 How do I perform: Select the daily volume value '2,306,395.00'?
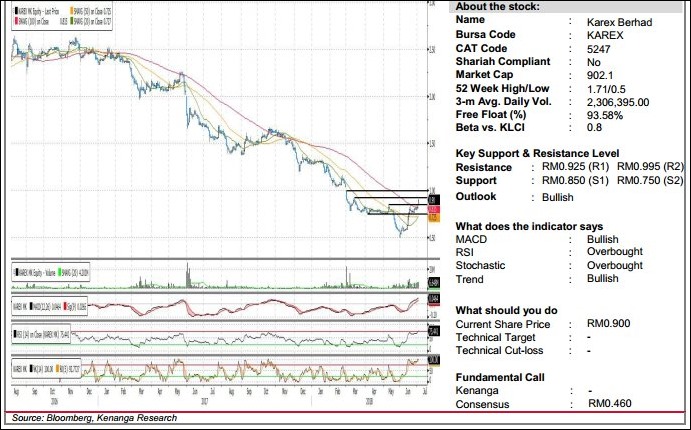(618, 102)
